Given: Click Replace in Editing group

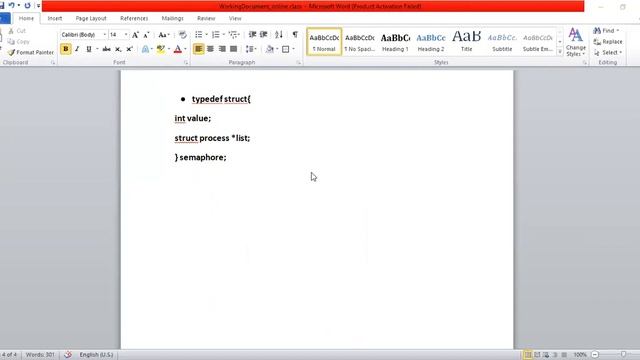Looking at the screenshot, I should [x=608, y=42].
